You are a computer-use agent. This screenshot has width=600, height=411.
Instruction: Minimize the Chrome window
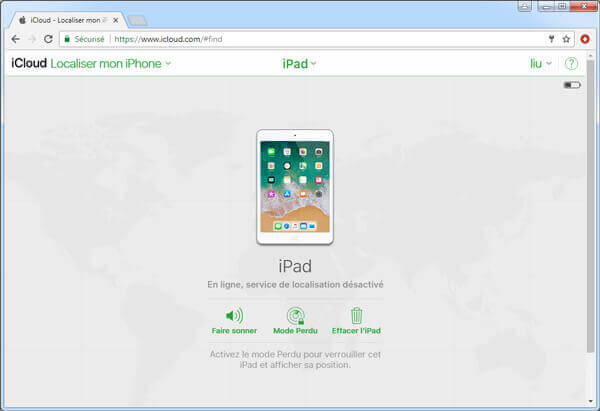click(546, 6)
